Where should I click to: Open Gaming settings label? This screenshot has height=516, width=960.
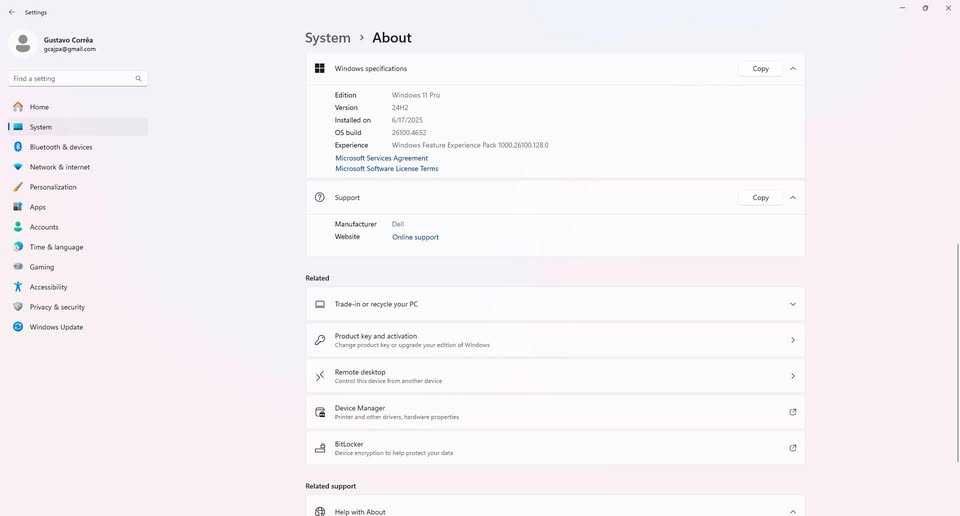coord(42,267)
